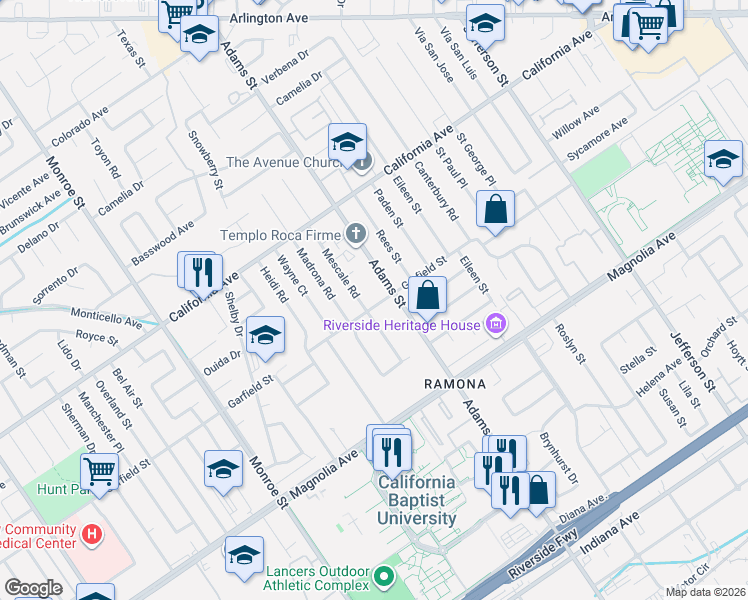Click the Via San Jose label
The image size is (748, 600).
click(x=434, y=55)
